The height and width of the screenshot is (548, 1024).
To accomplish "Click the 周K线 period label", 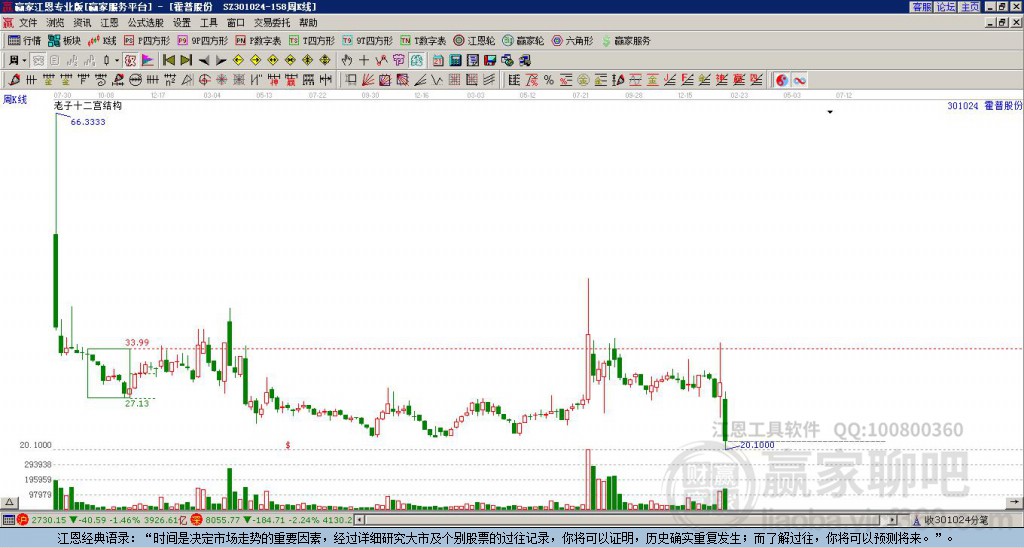I will click(14, 100).
